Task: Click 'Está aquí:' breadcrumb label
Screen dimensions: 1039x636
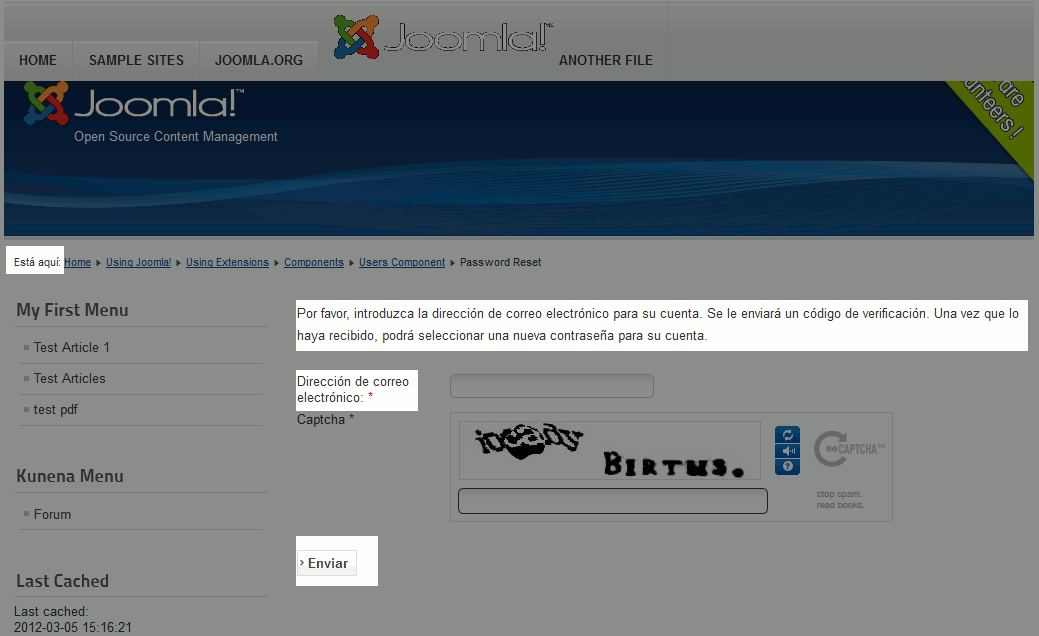Action: coord(36,262)
